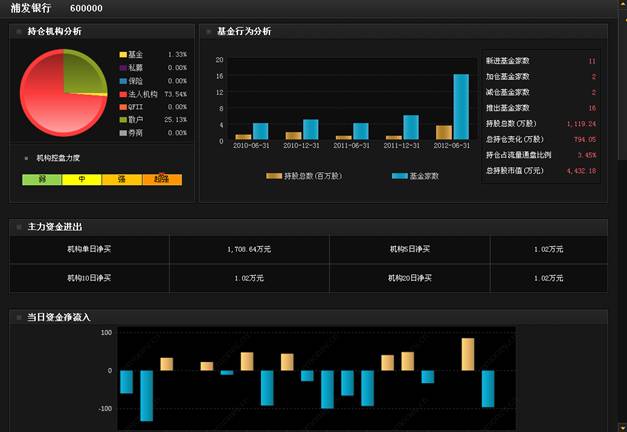Click the 2010-06-31 date label on chart axis
This screenshot has width=627, height=432.
(x=252, y=146)
